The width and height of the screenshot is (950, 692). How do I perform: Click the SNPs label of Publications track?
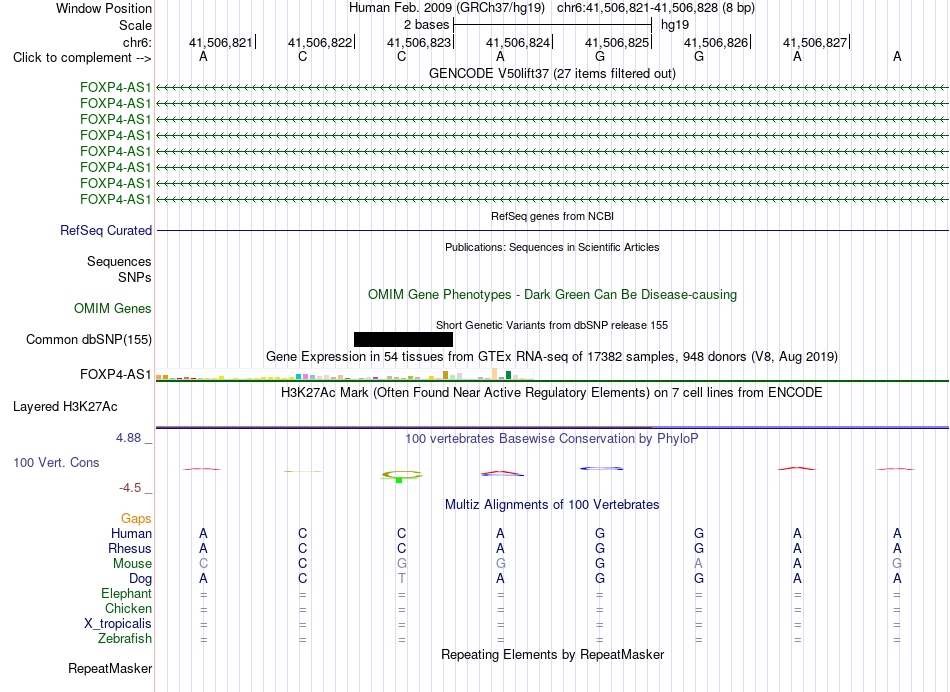135,277
